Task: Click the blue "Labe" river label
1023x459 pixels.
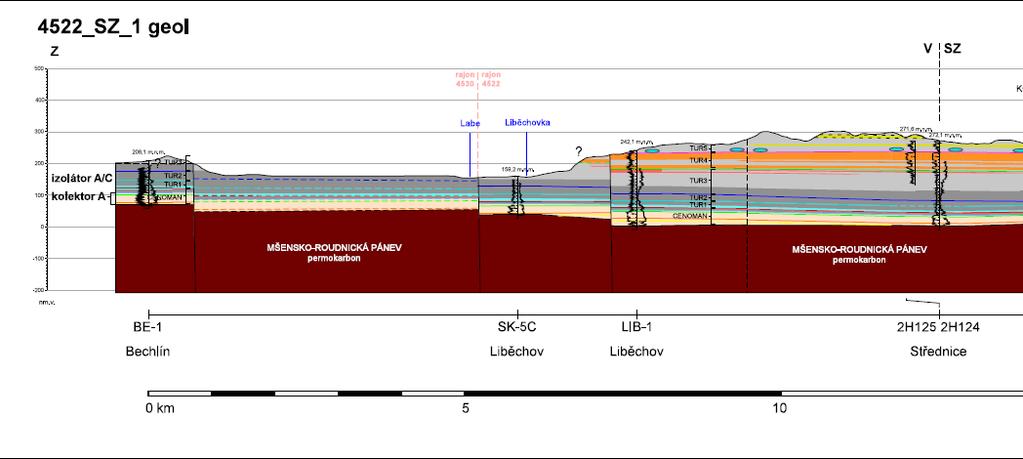Action: tap(470, 123)
